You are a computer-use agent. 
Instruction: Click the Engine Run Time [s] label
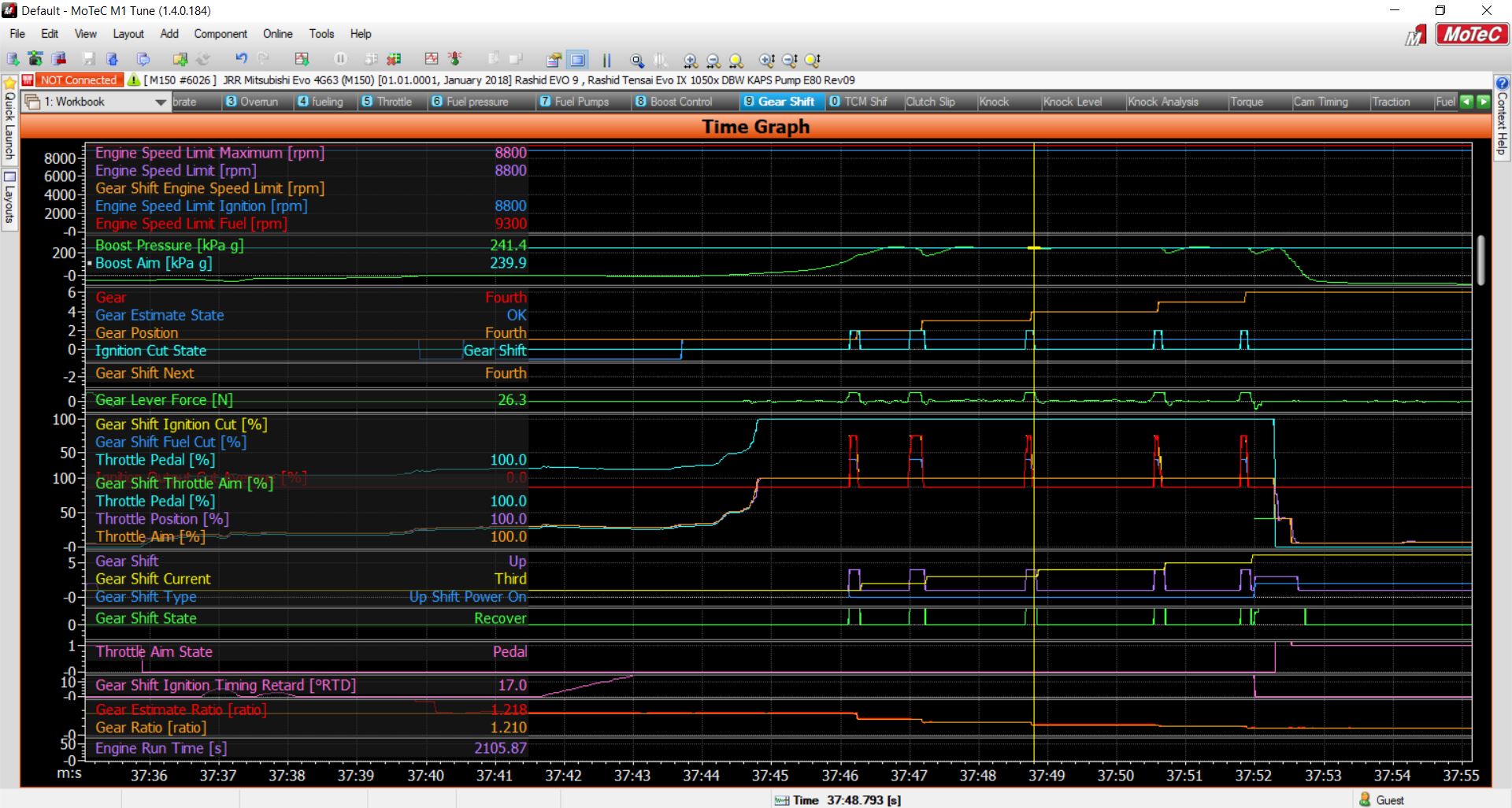[161, 748]
